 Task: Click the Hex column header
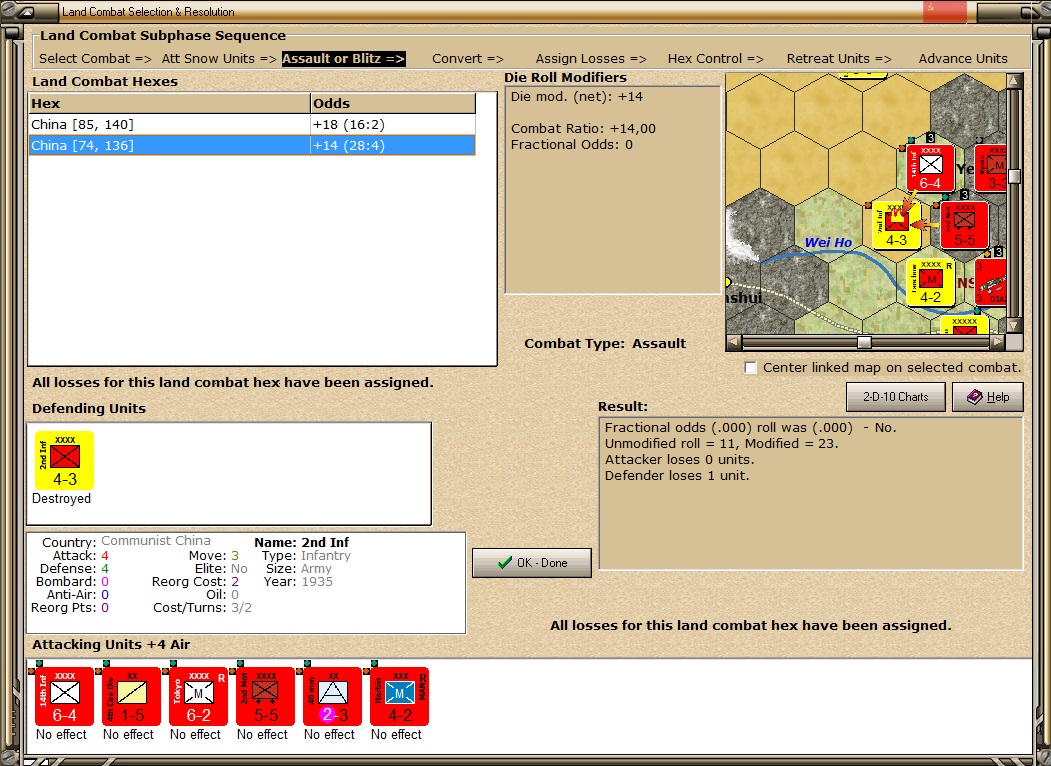169,103
